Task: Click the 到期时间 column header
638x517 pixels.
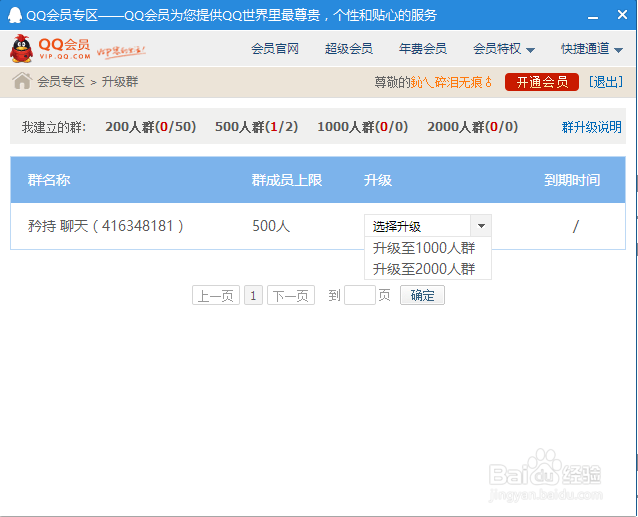Action: coord(572,180)
